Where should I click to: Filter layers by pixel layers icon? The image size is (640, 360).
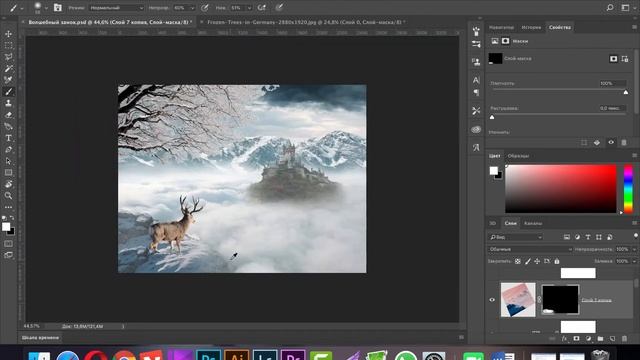[567, 237]
